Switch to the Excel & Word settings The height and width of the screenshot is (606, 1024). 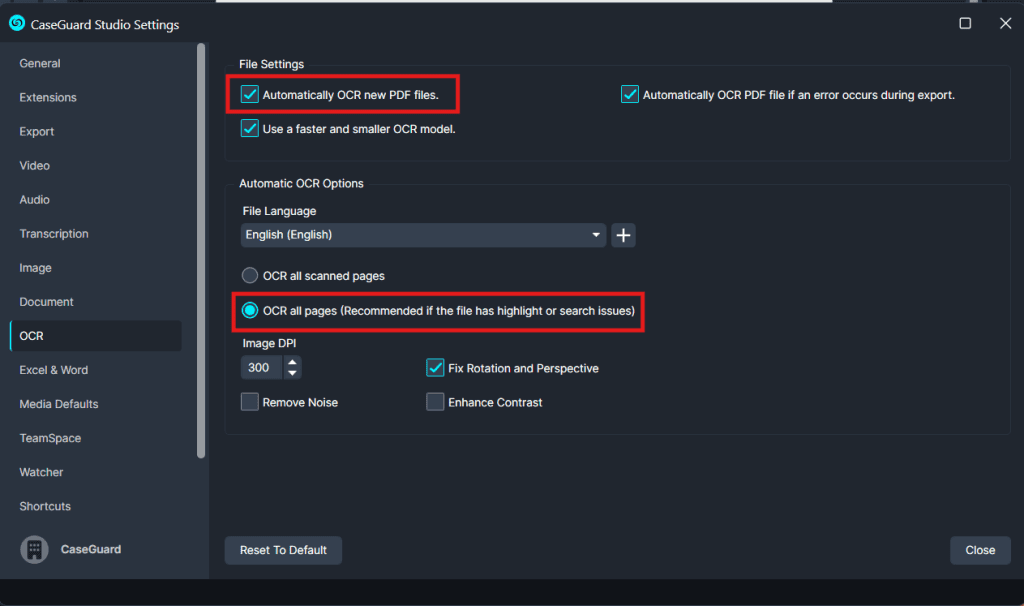coord(54,370)
